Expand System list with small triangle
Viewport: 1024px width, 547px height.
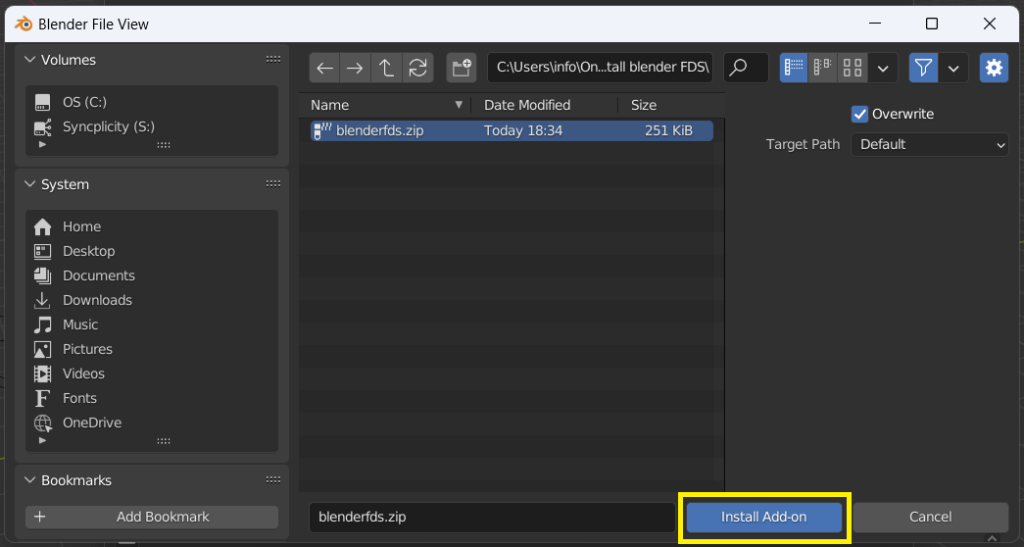click(42, 440)
